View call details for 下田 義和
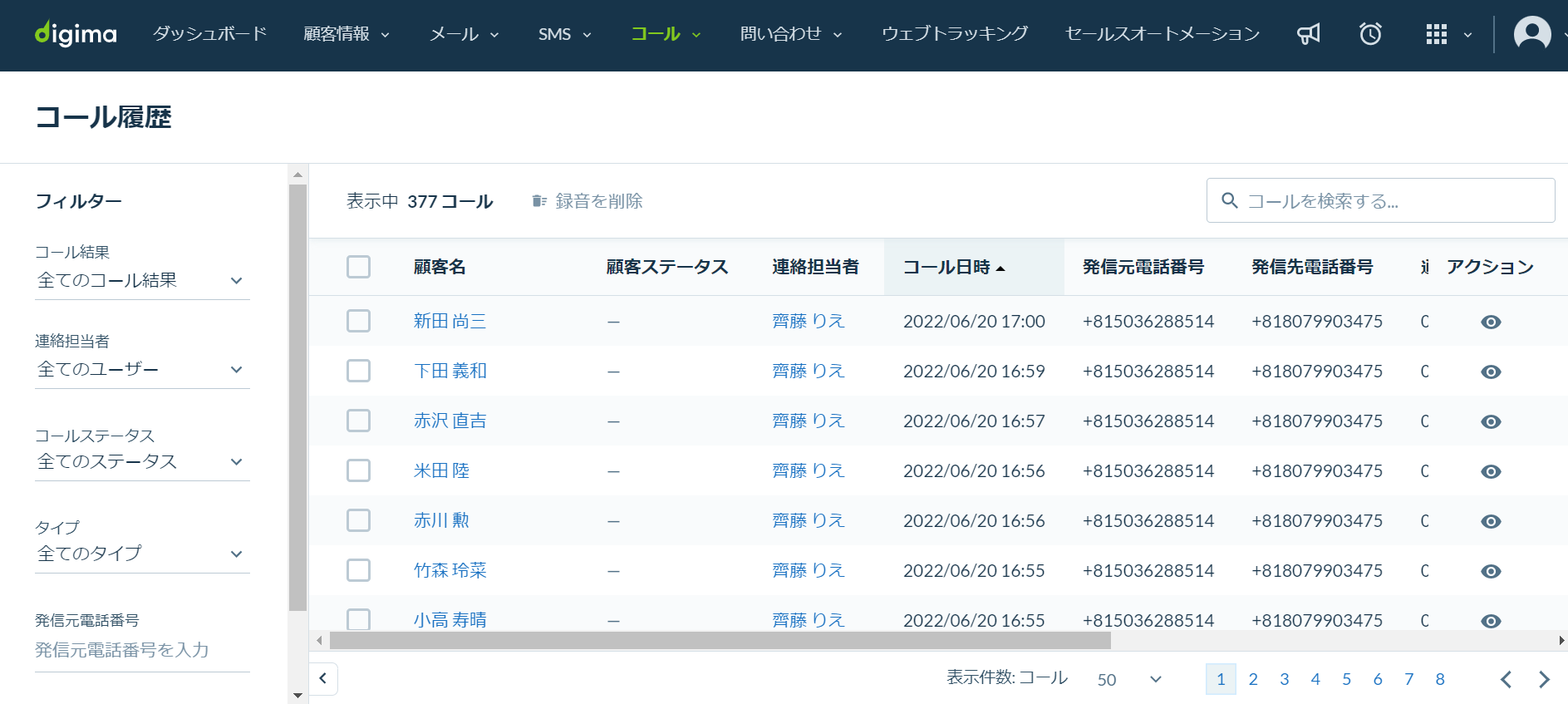This screenshot has height=704, width=1568. click(x=1492, y=372)
